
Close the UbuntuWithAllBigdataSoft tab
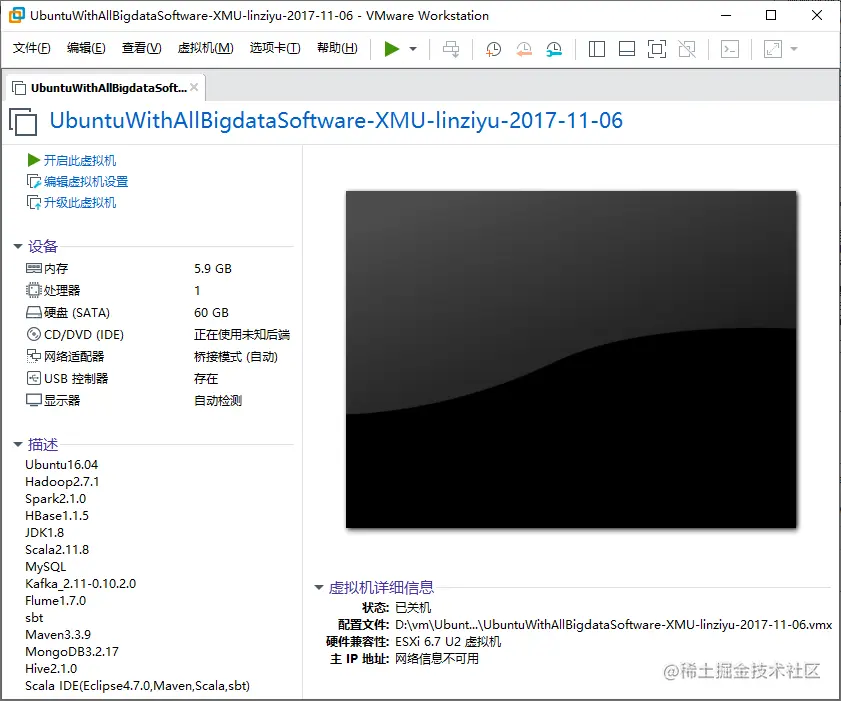pyautogui.click(x=194, y=87)
